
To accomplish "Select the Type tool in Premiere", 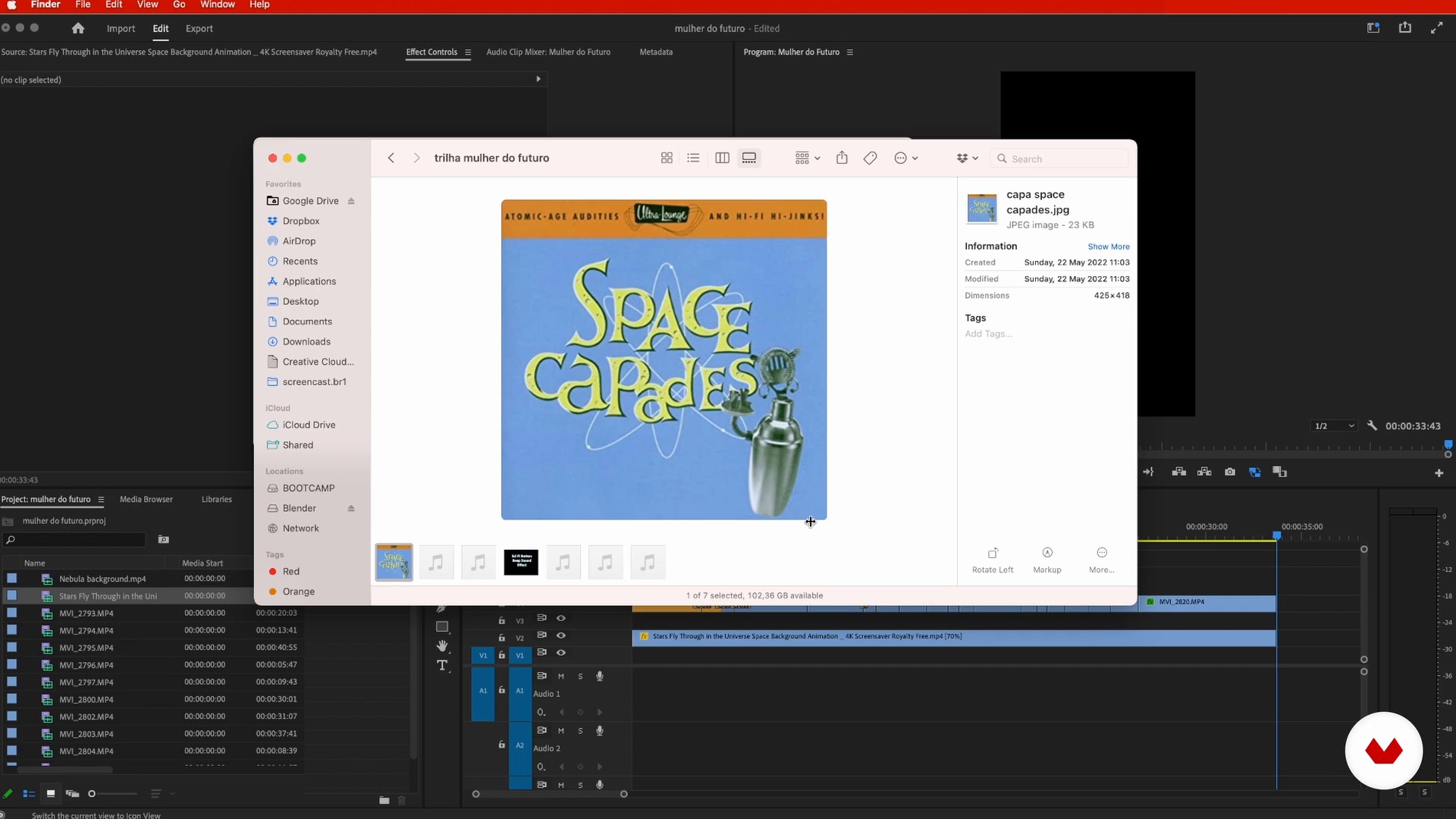I will (x=442, y=666).
